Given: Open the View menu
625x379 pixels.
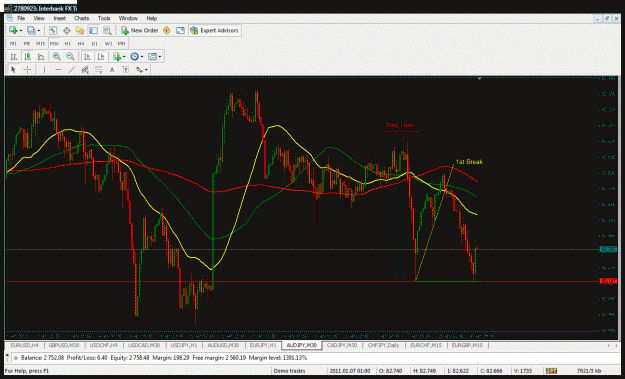Looking at the screenshot, I should [x=39, y=18].
